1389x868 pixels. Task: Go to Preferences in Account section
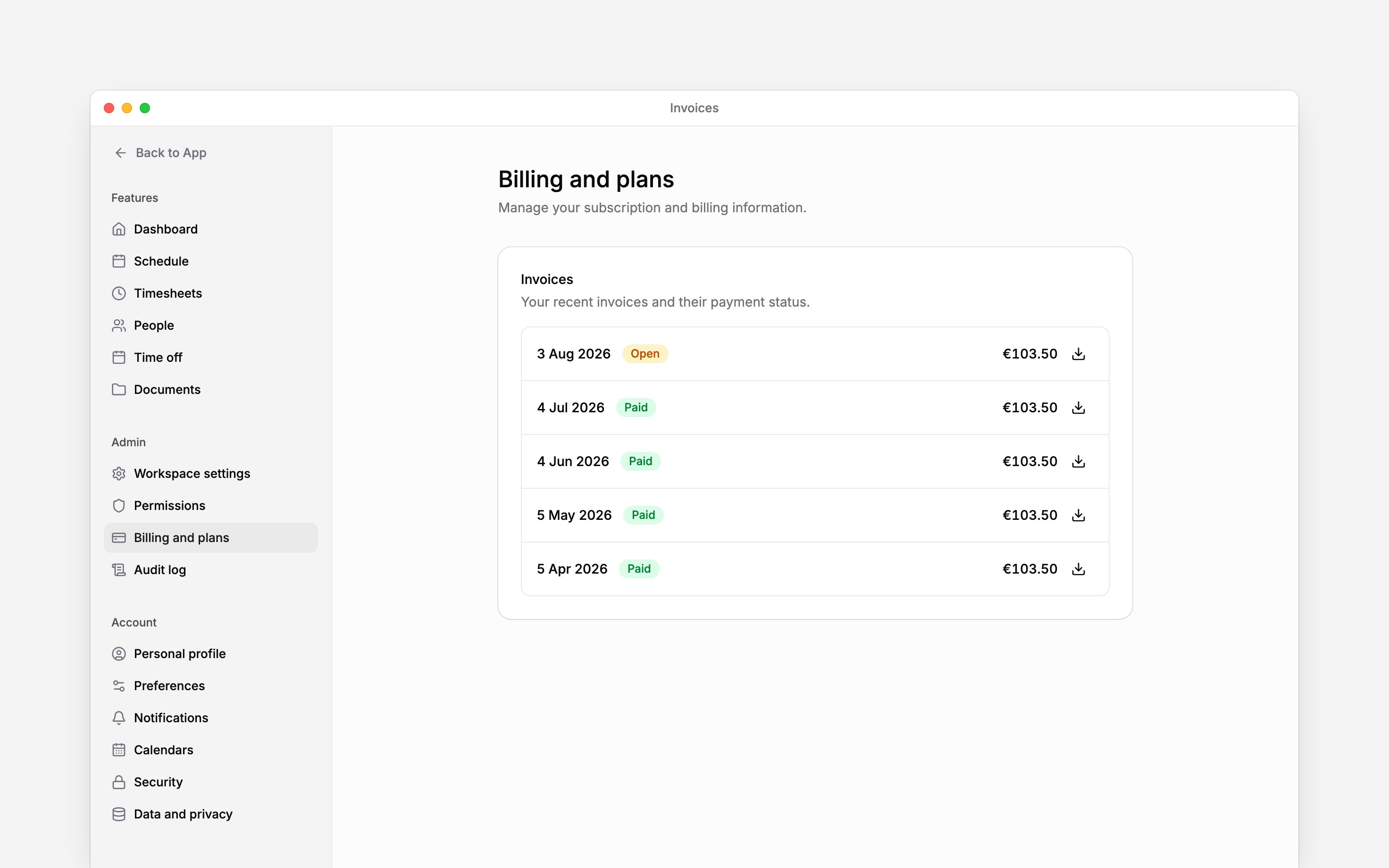[210, 685]
